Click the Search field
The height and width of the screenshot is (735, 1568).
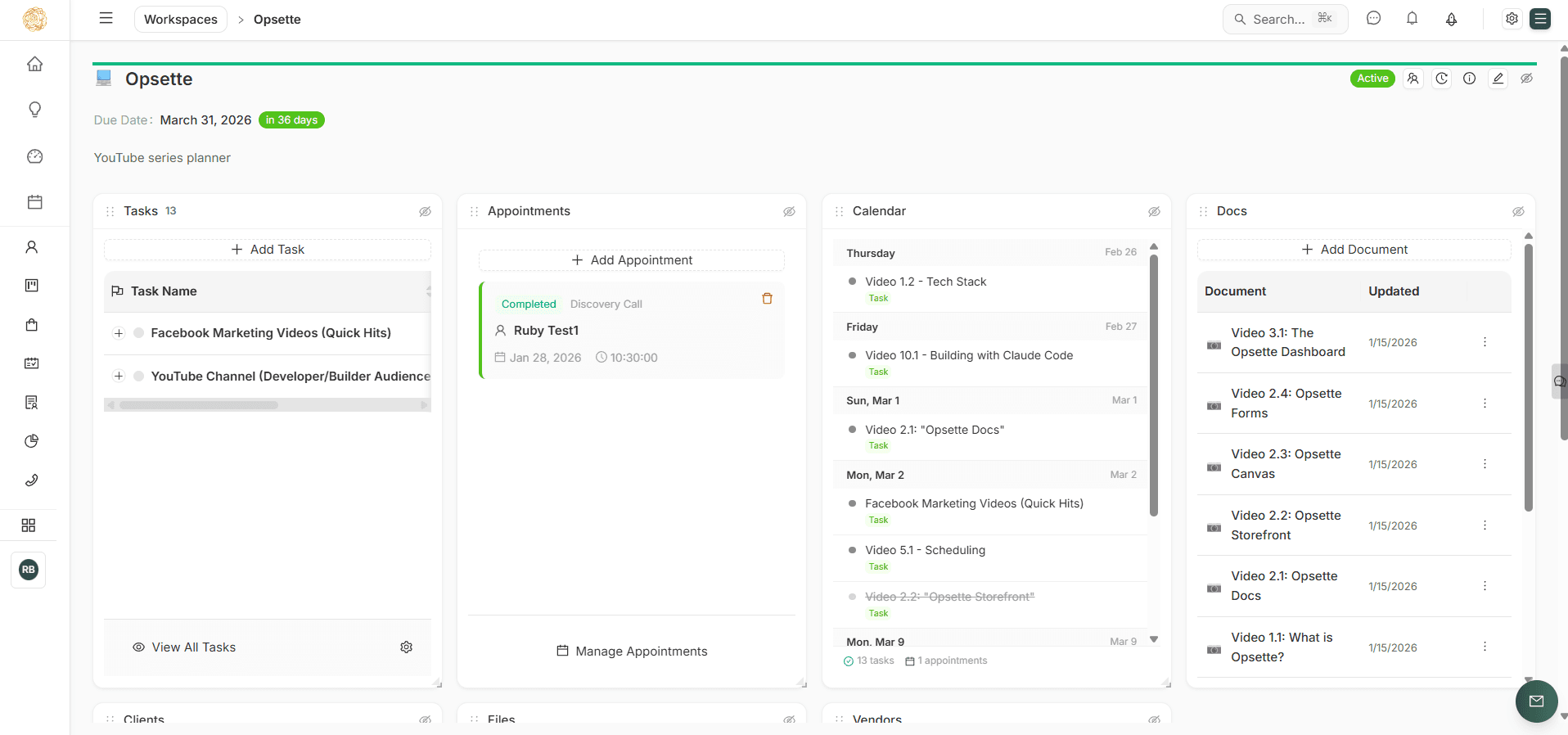pos(1286,19)
